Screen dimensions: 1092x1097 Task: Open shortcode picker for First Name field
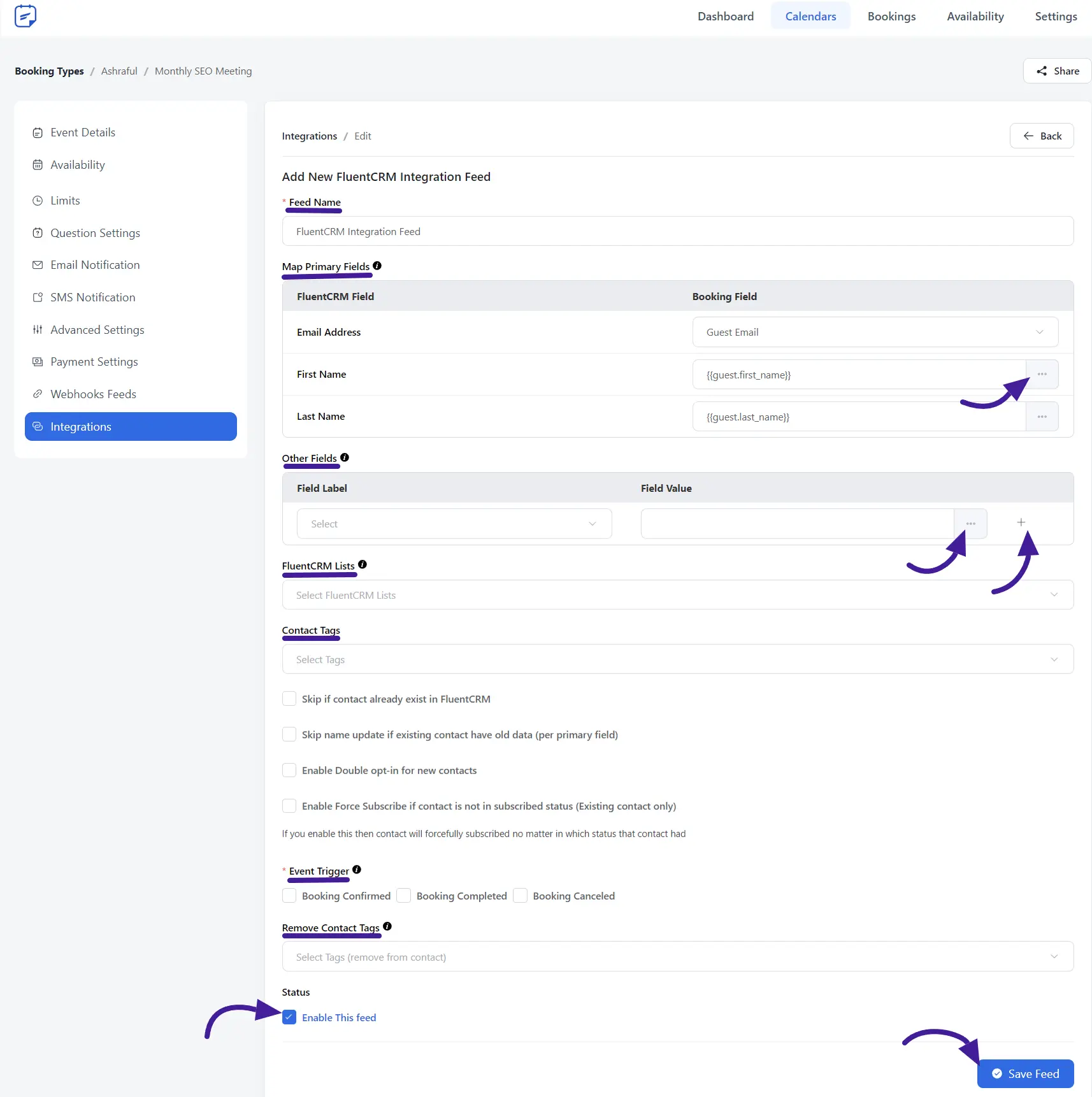(x=1042, y=375)
